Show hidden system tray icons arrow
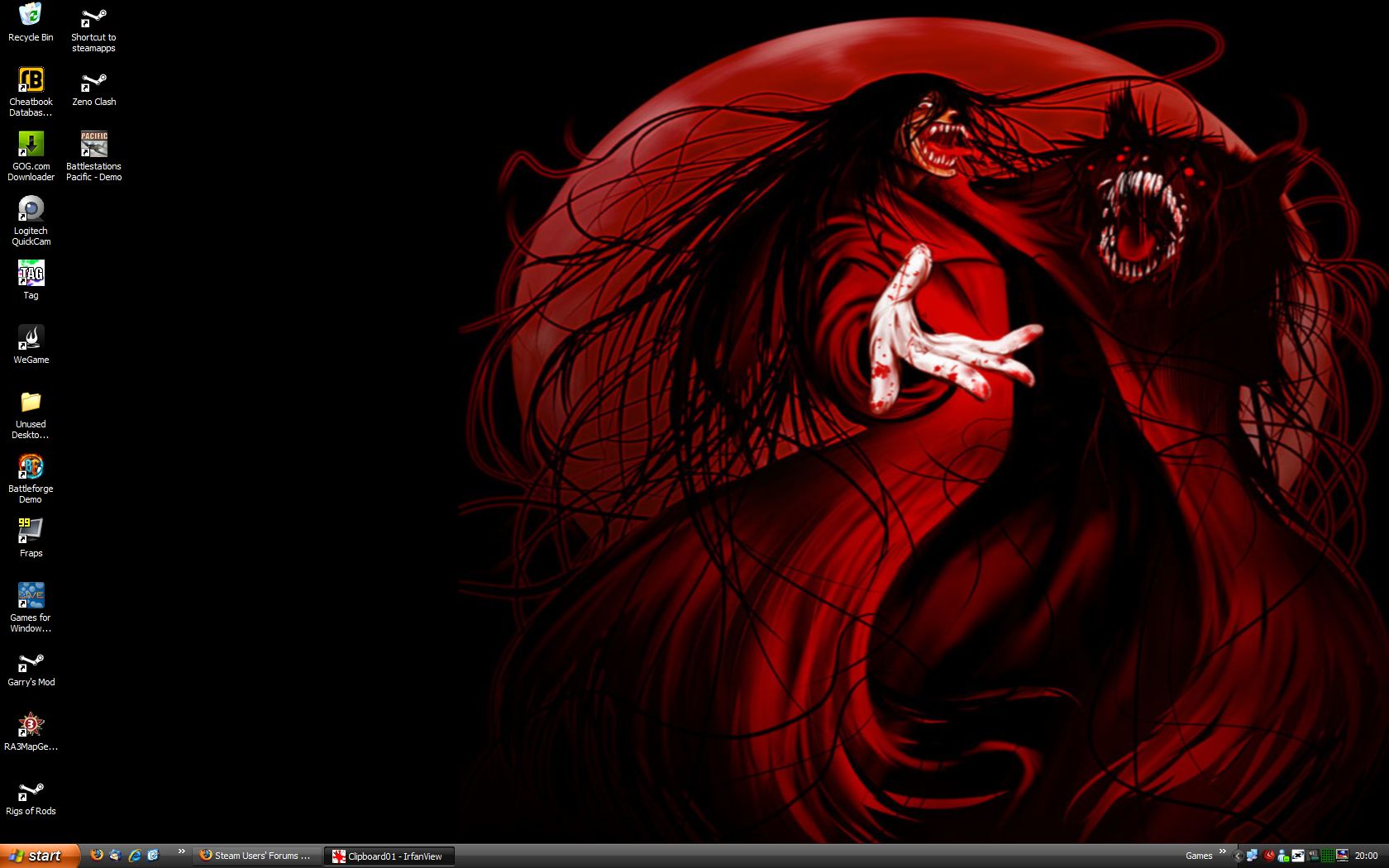 coord(1238,856)
